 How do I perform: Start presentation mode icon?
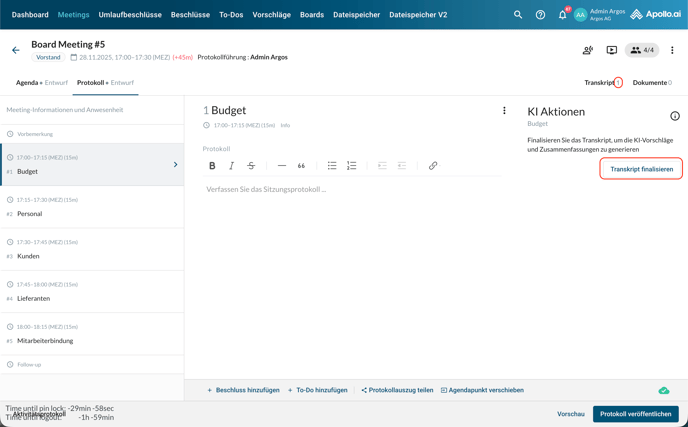tap(612, 50)
